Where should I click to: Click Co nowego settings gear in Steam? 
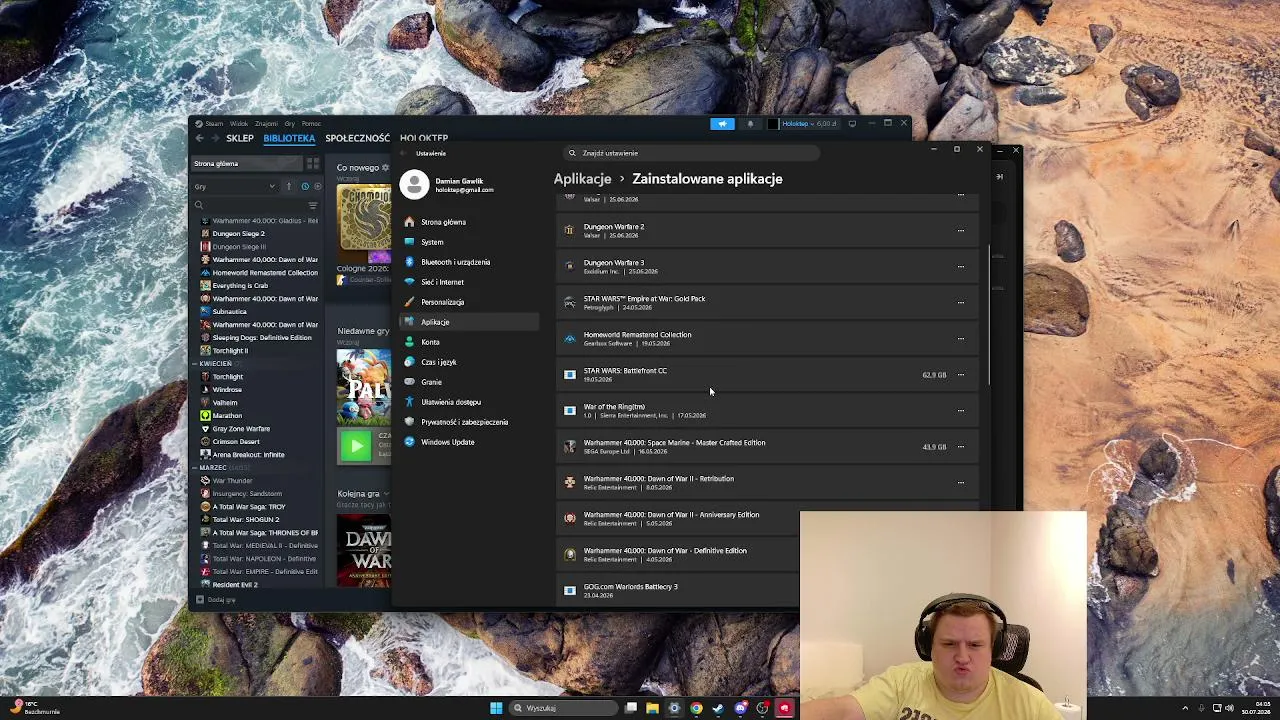coord(385,168)
